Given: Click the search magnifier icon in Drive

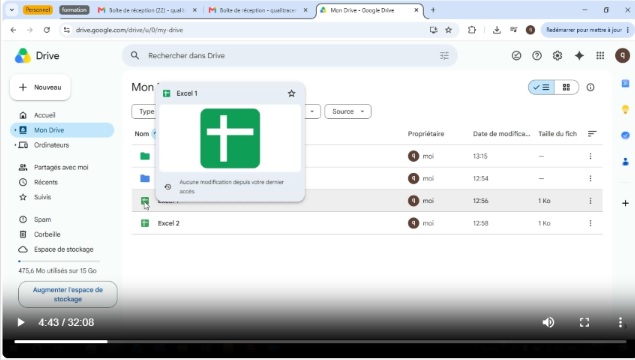Looking at the screenshot, I should click(135, 55).
